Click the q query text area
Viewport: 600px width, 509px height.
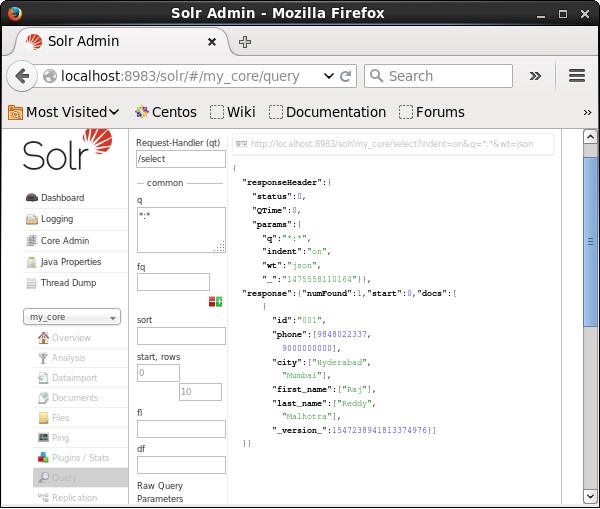(181, 230)
